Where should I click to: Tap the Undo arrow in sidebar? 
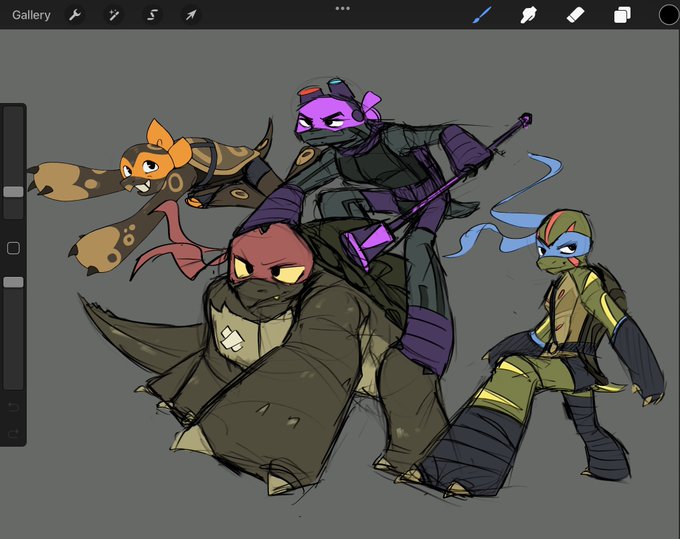(x=13, y=407)
